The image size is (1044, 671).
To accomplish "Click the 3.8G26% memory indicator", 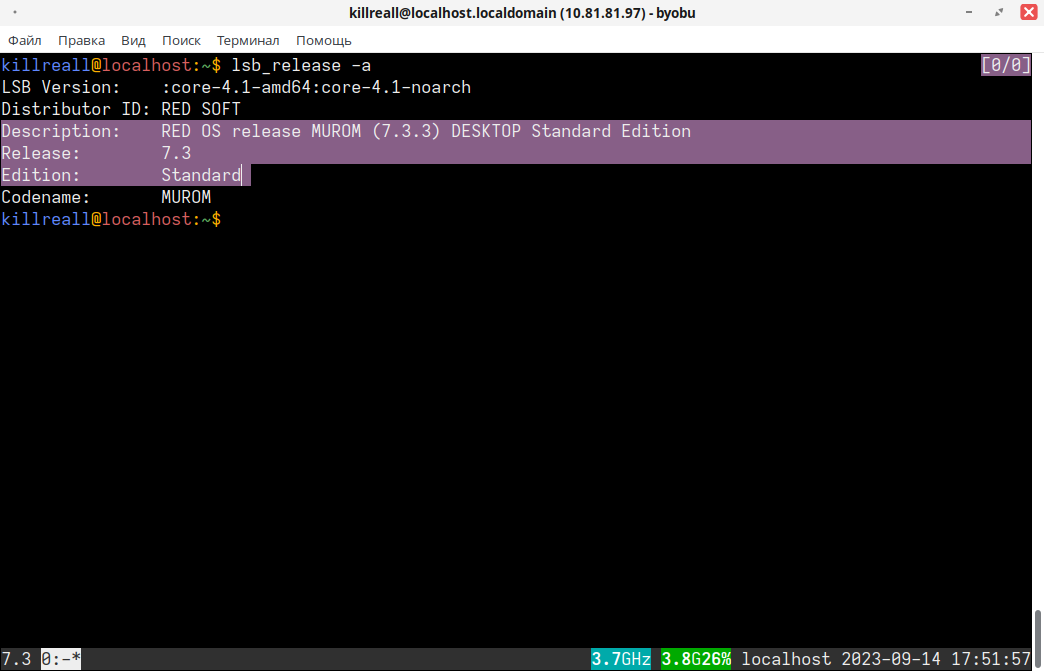I will 696,659.
